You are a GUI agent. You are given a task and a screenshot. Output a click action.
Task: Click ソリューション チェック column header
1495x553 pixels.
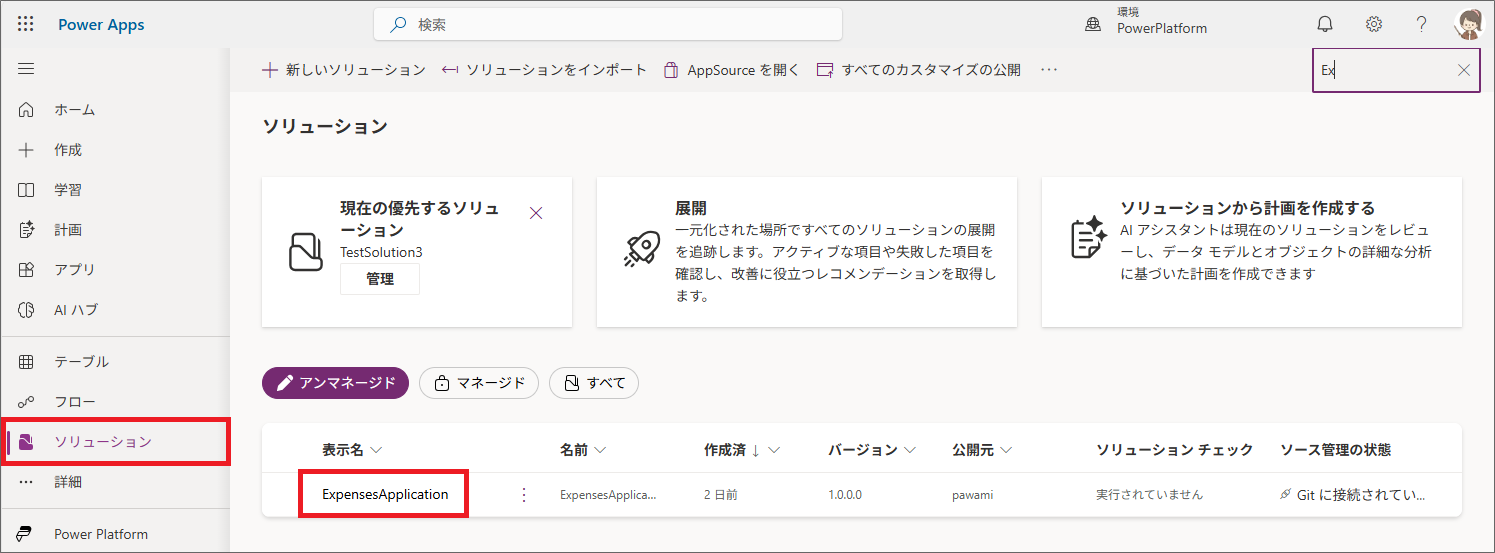[1175, 450]
